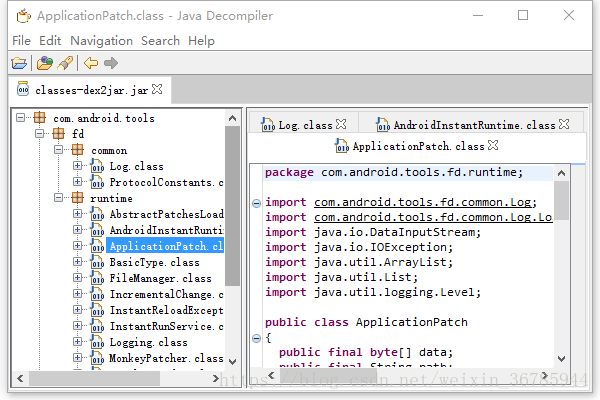Viewport: 600px width, 400px height.
Task: Open the Help menu
Action: pos(201,41)
